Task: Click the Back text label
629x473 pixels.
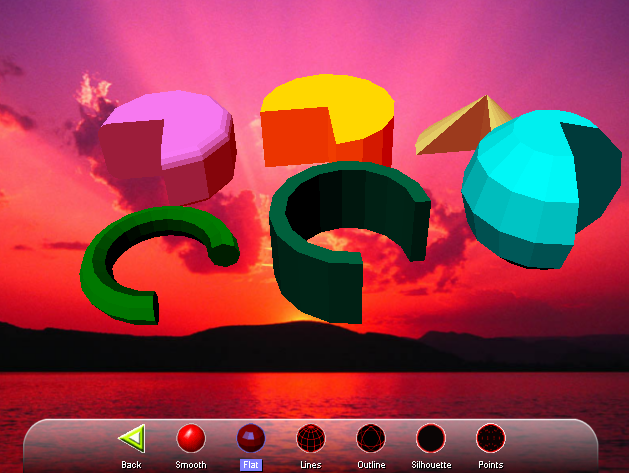Action: (131, 465)
